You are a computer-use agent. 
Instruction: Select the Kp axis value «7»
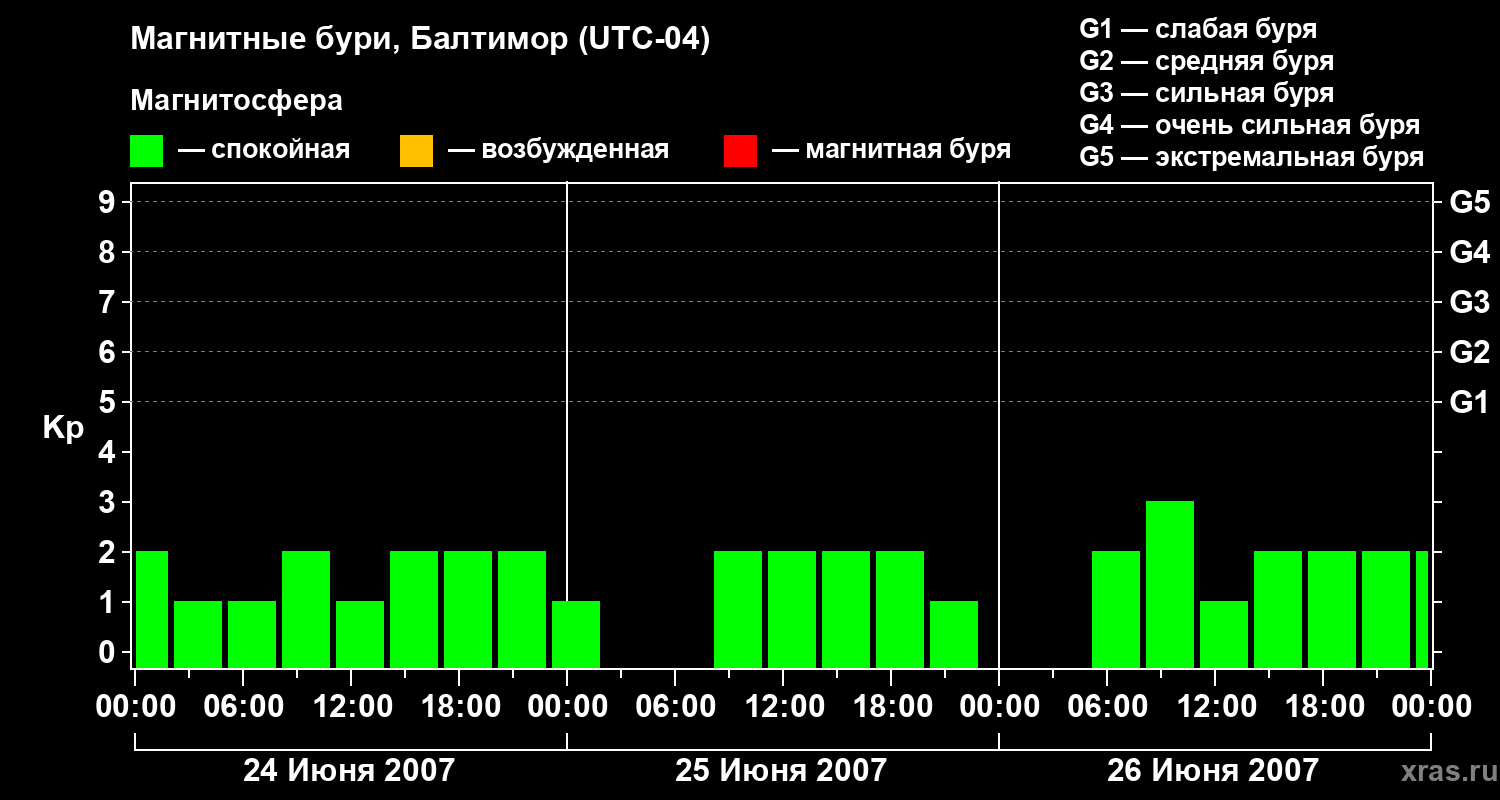point(109,302)
